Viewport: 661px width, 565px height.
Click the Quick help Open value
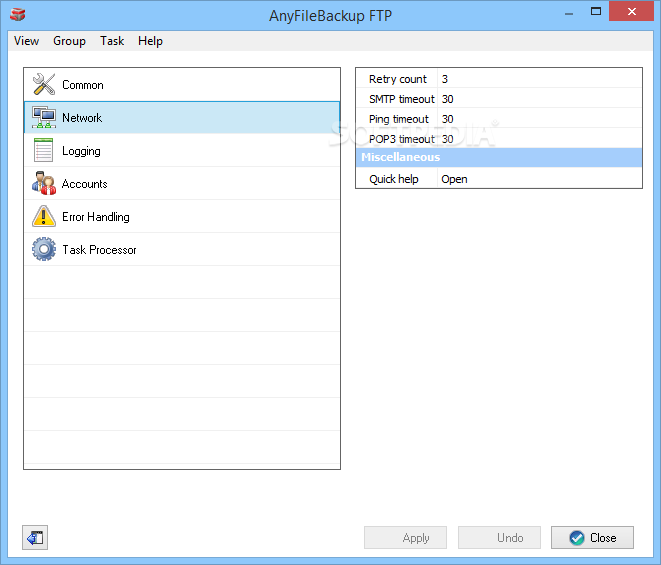[x=540, y=179]
